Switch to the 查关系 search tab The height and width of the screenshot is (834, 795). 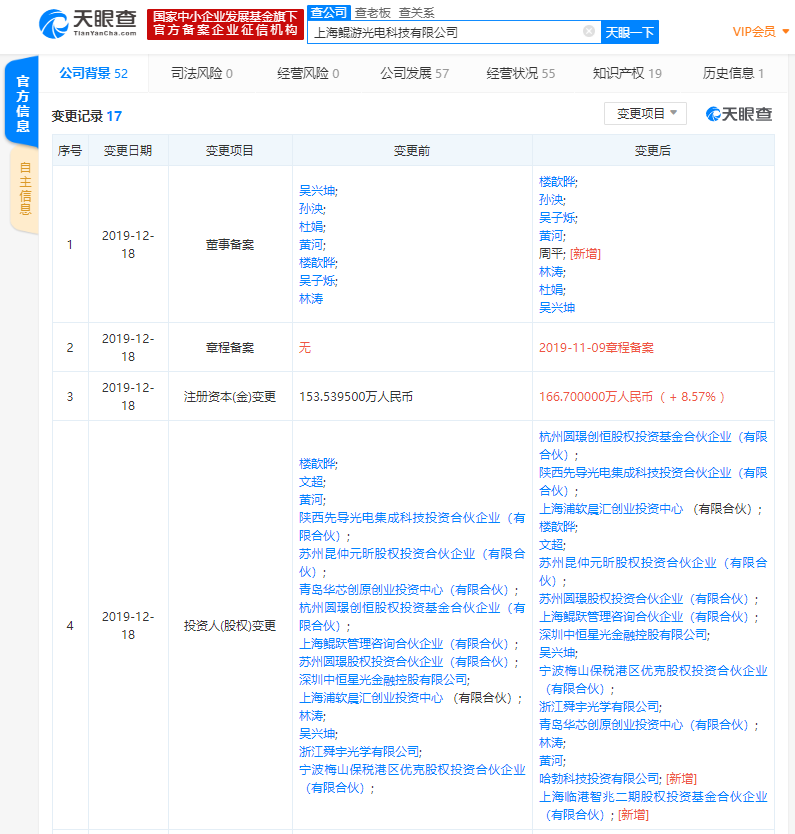tap(416, 13)
